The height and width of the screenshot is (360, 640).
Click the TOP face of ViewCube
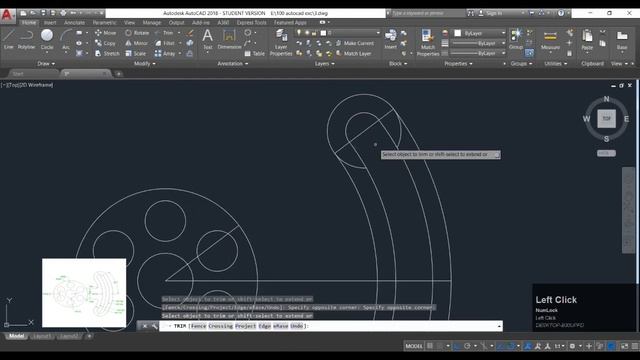(607, 119)
